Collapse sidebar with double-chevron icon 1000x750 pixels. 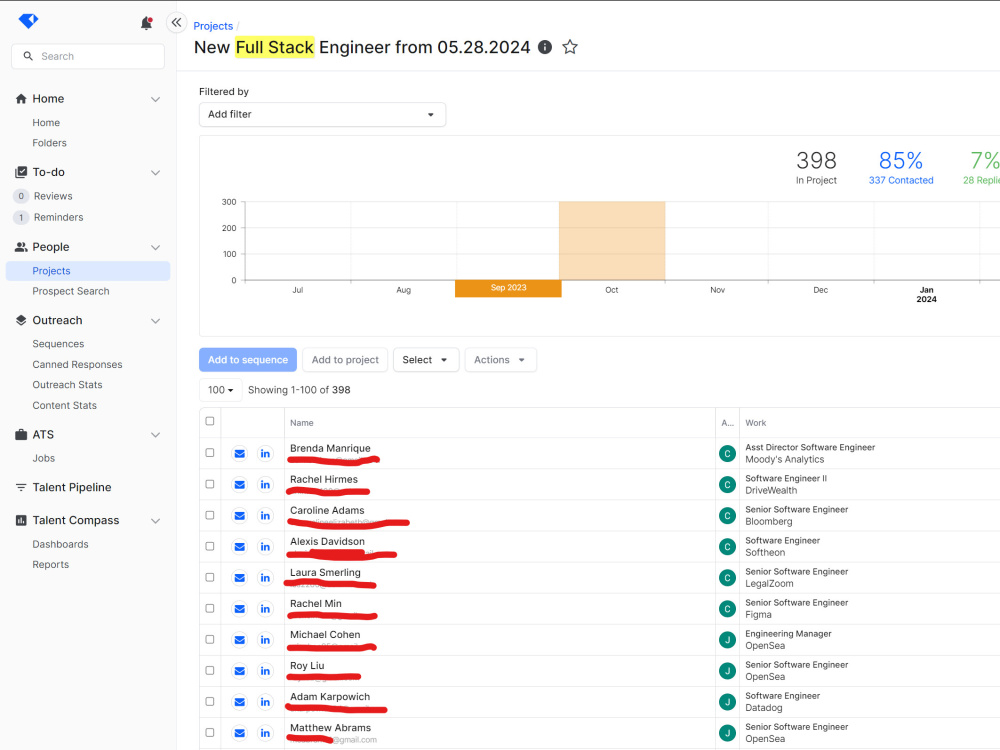coord(177,22)
